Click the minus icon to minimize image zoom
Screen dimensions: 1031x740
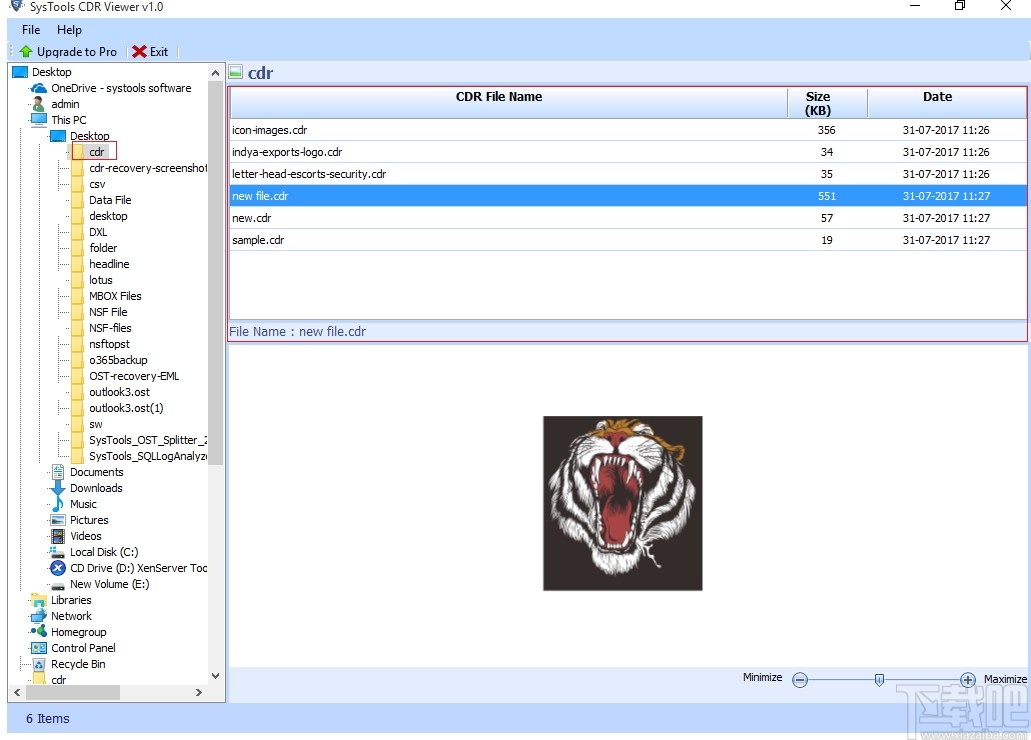(800, 679)
